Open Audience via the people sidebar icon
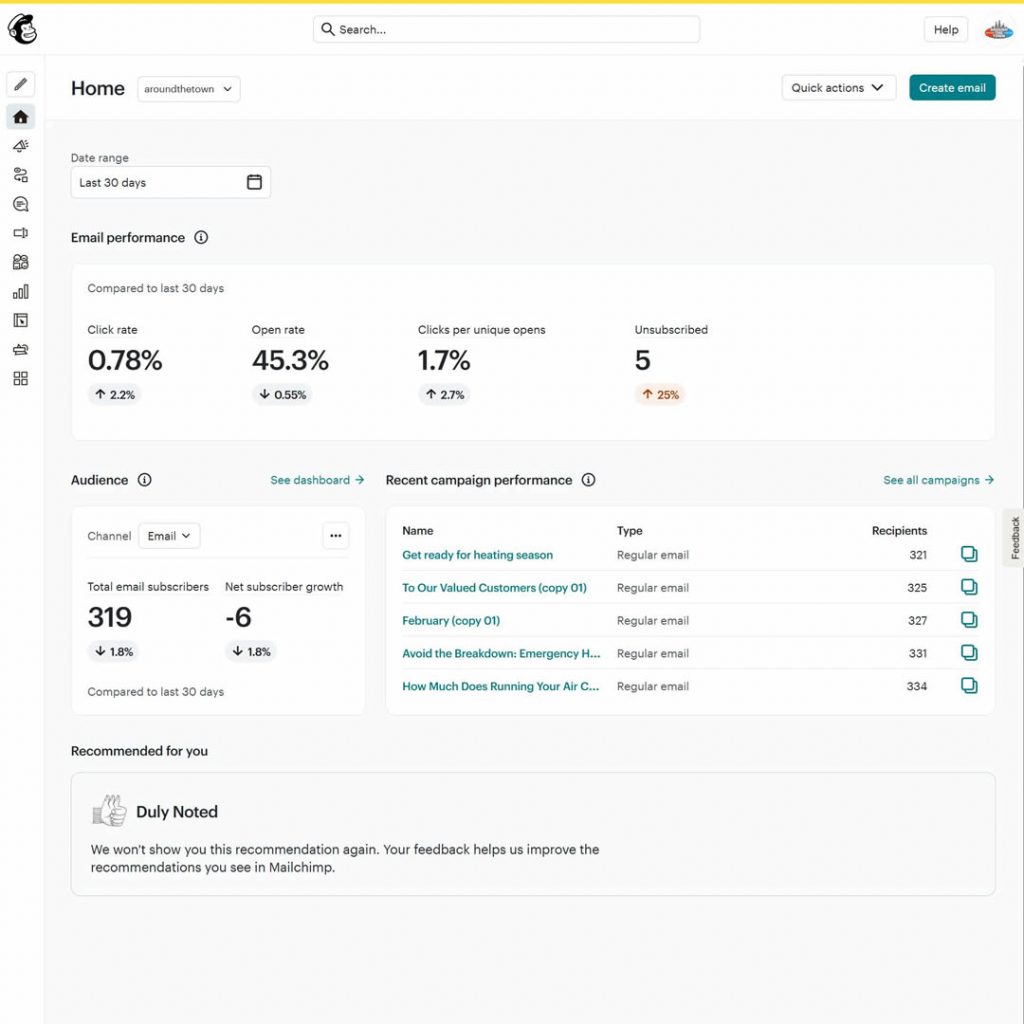 pyautogui.click(x=20, y=262)
